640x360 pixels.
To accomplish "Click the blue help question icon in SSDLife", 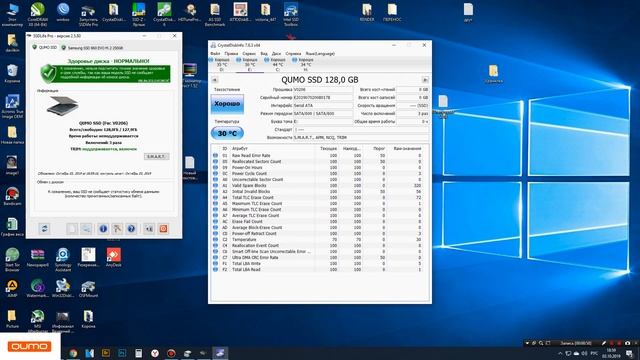I will coord(131,229).
